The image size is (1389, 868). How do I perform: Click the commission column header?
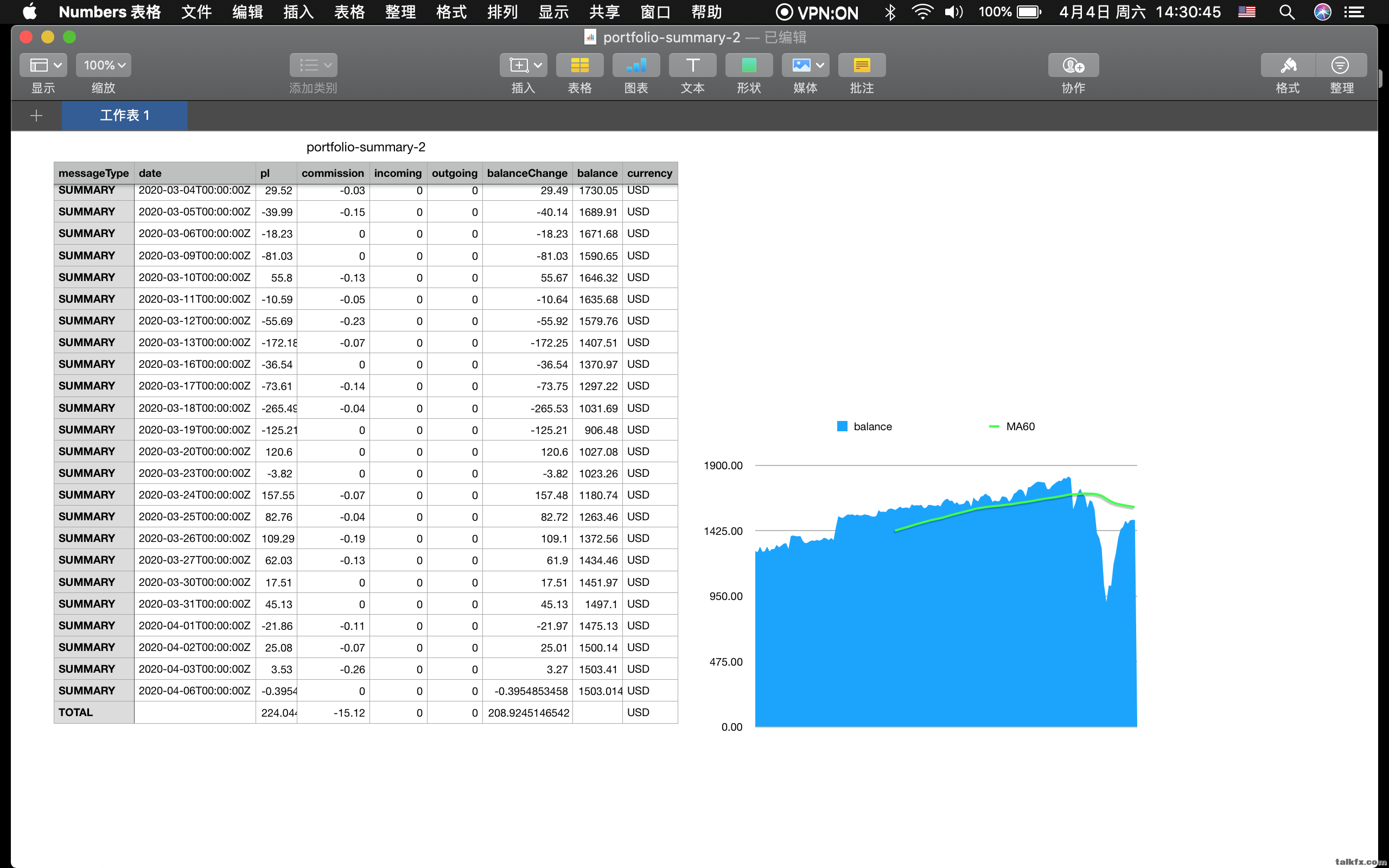pos(333,173)
